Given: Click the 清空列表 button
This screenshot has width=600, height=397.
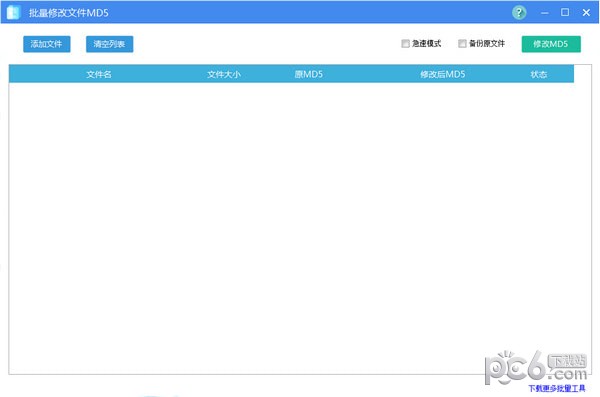Looking at the screenshot, I should point(109,44).
